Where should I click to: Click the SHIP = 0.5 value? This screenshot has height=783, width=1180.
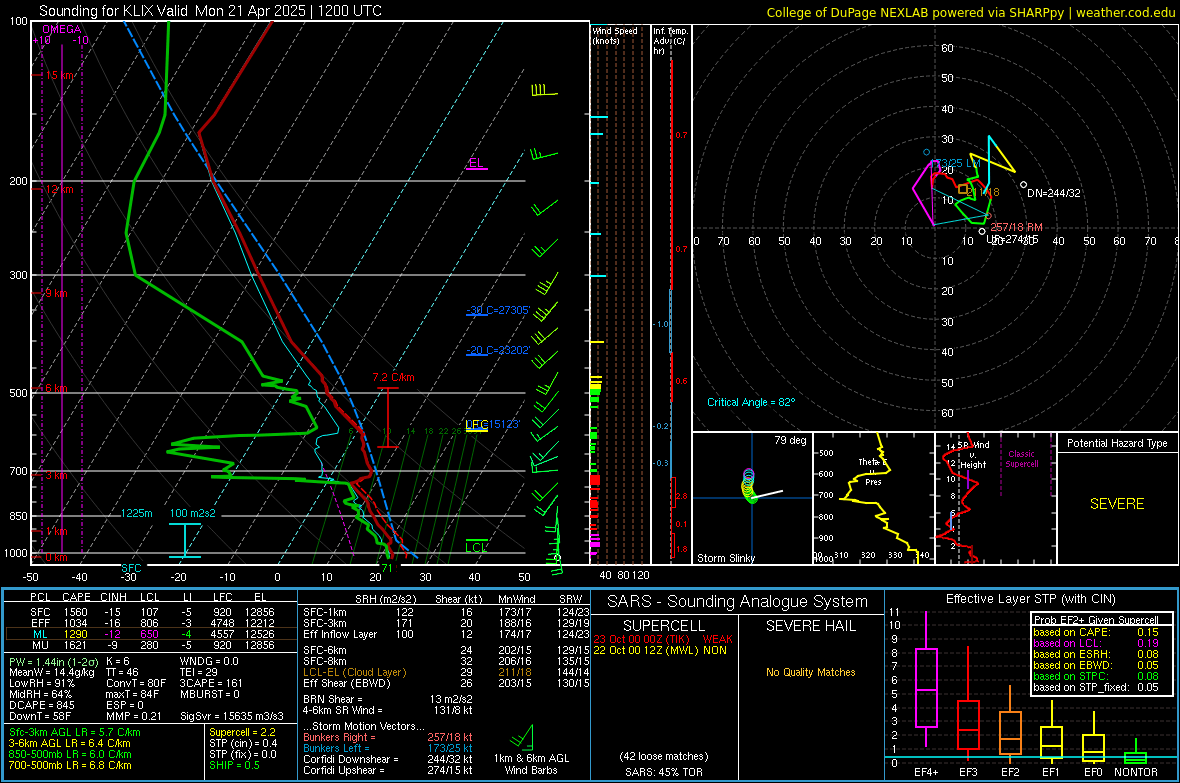click(x=234, y=766)
